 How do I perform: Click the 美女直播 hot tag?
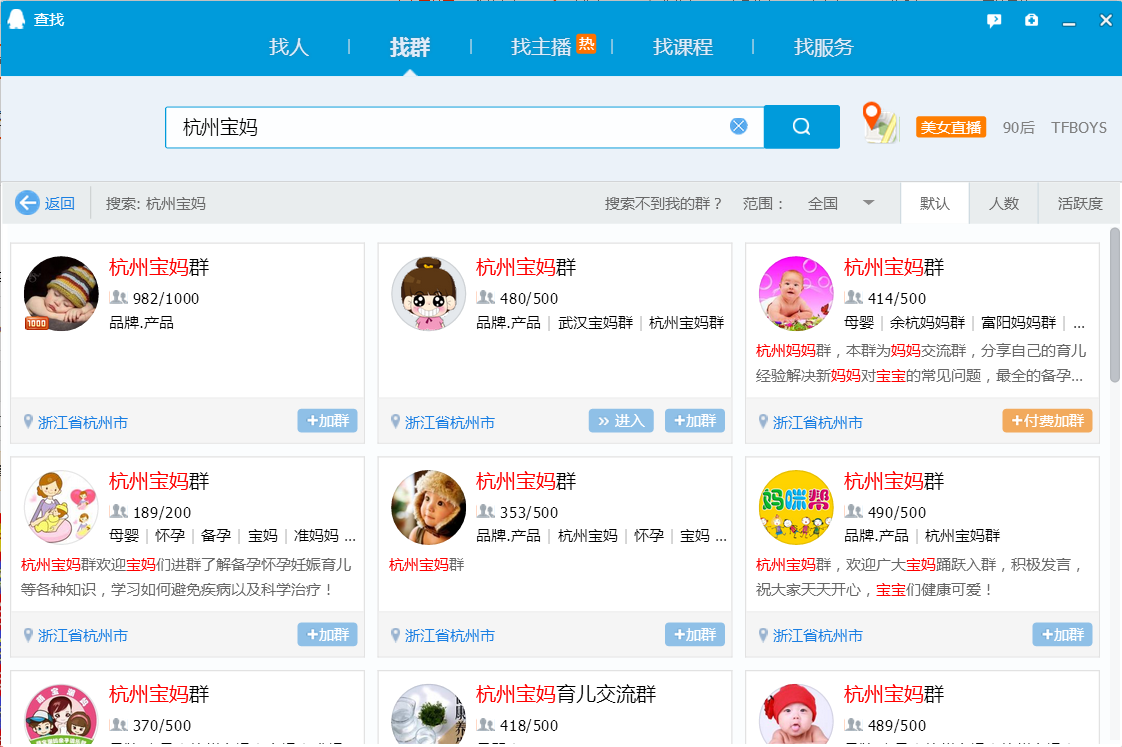[951, 127]
